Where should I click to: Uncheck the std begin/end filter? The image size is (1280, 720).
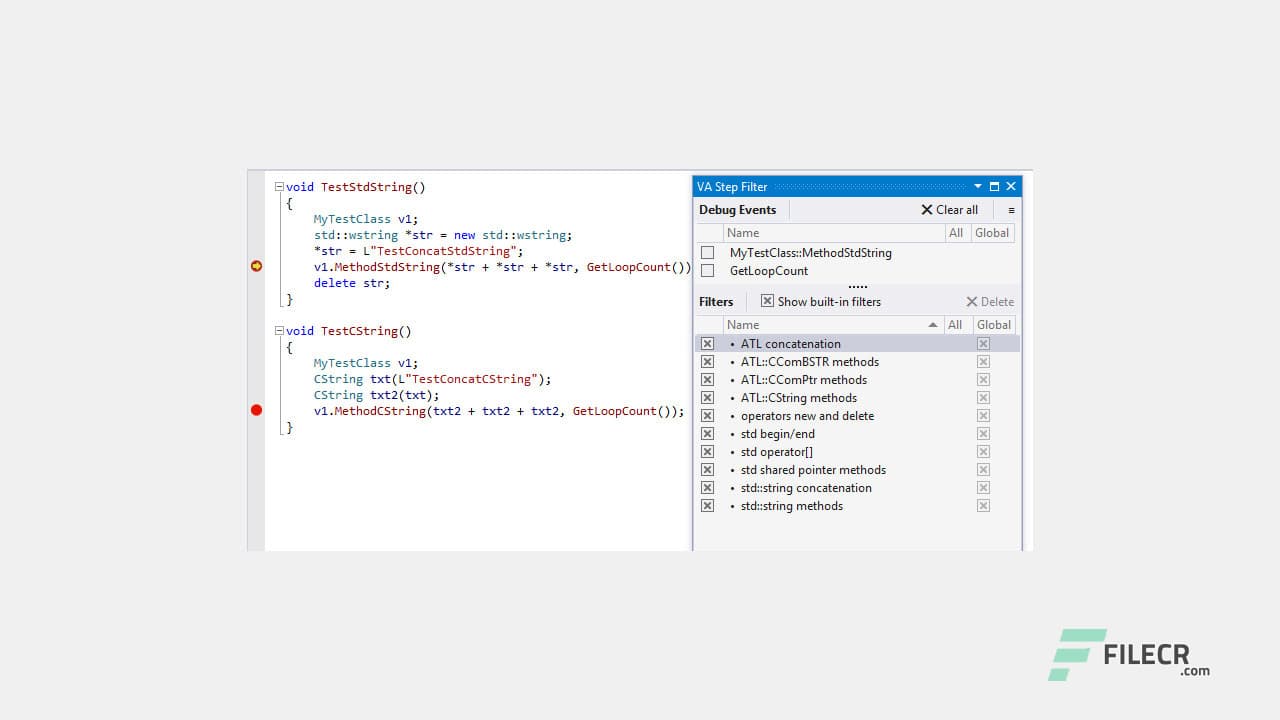point(708,434)
